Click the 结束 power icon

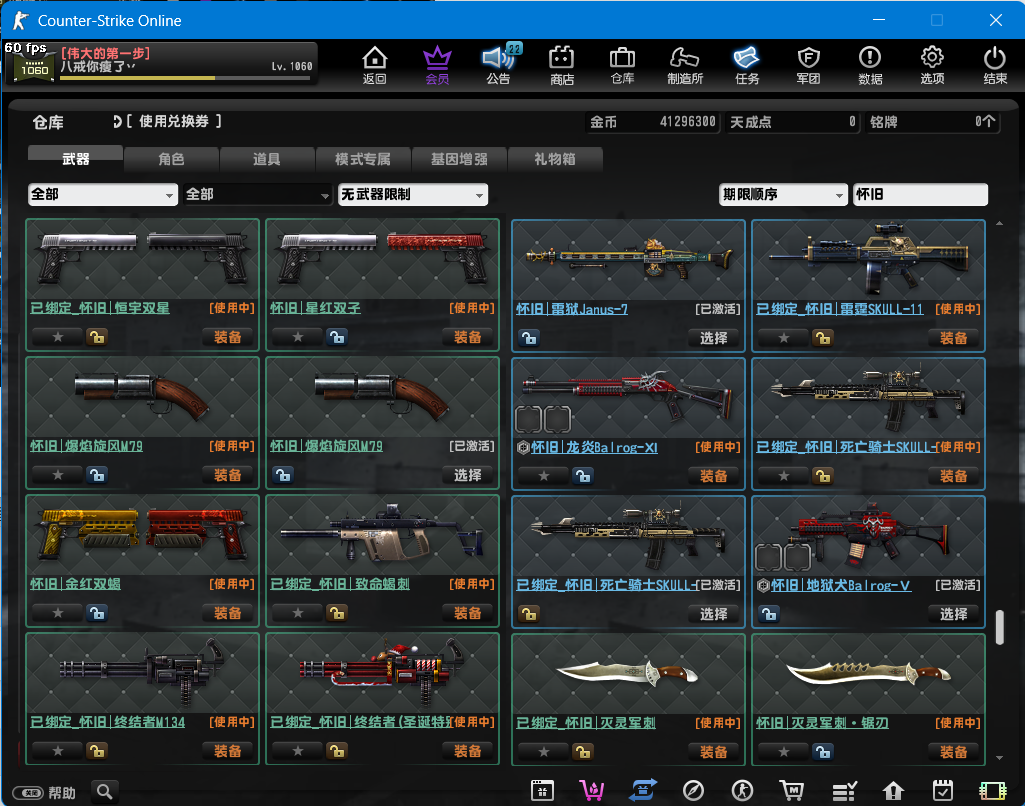pyautogui.click(x=995, y=65)
